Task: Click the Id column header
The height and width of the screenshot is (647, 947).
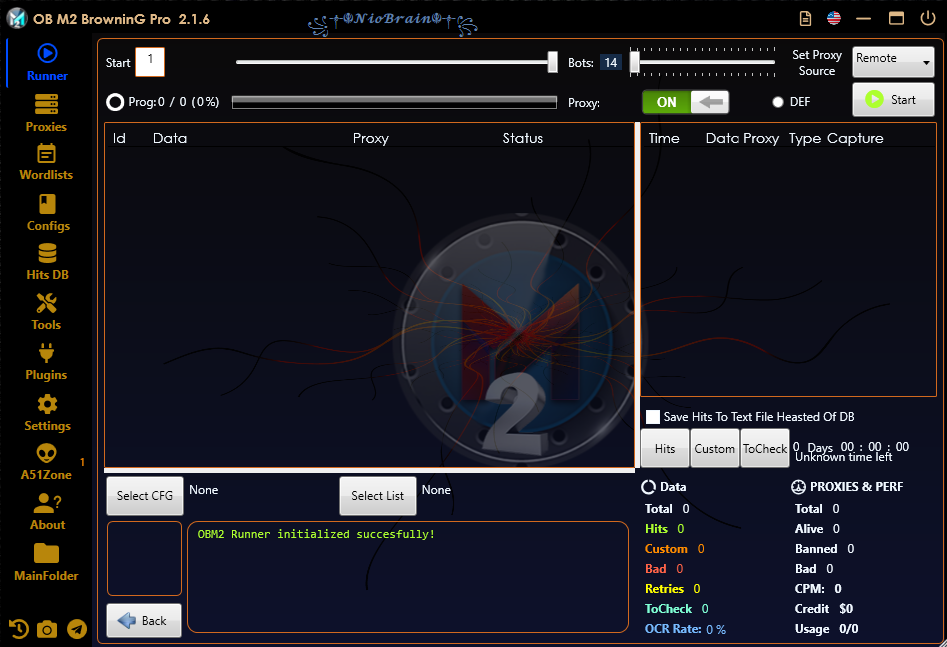Action: point(119,138)
